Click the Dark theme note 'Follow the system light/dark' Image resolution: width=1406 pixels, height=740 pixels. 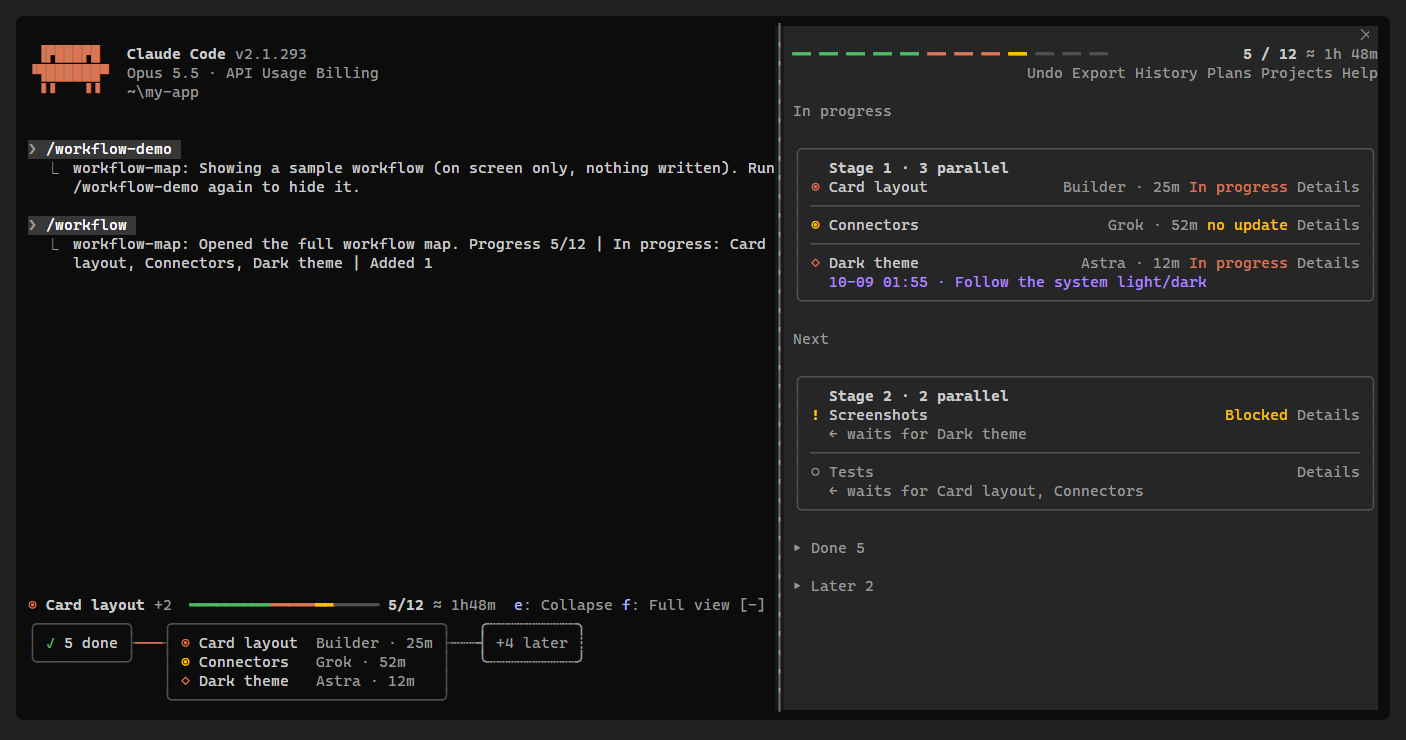(x=1081, y=282)
